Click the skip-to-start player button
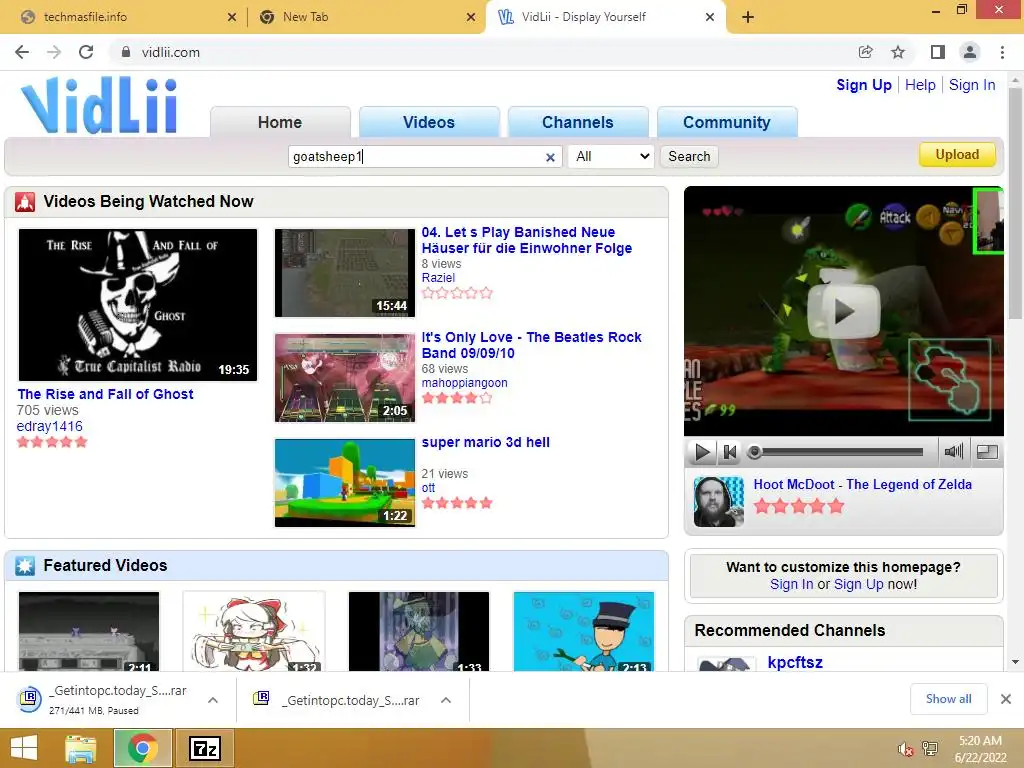The height and width of the screenshot is (768, 1024). click(x=729, y=452)
